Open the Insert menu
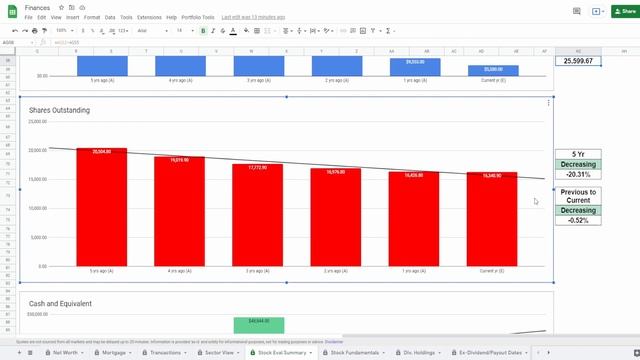 click(73, 18)
